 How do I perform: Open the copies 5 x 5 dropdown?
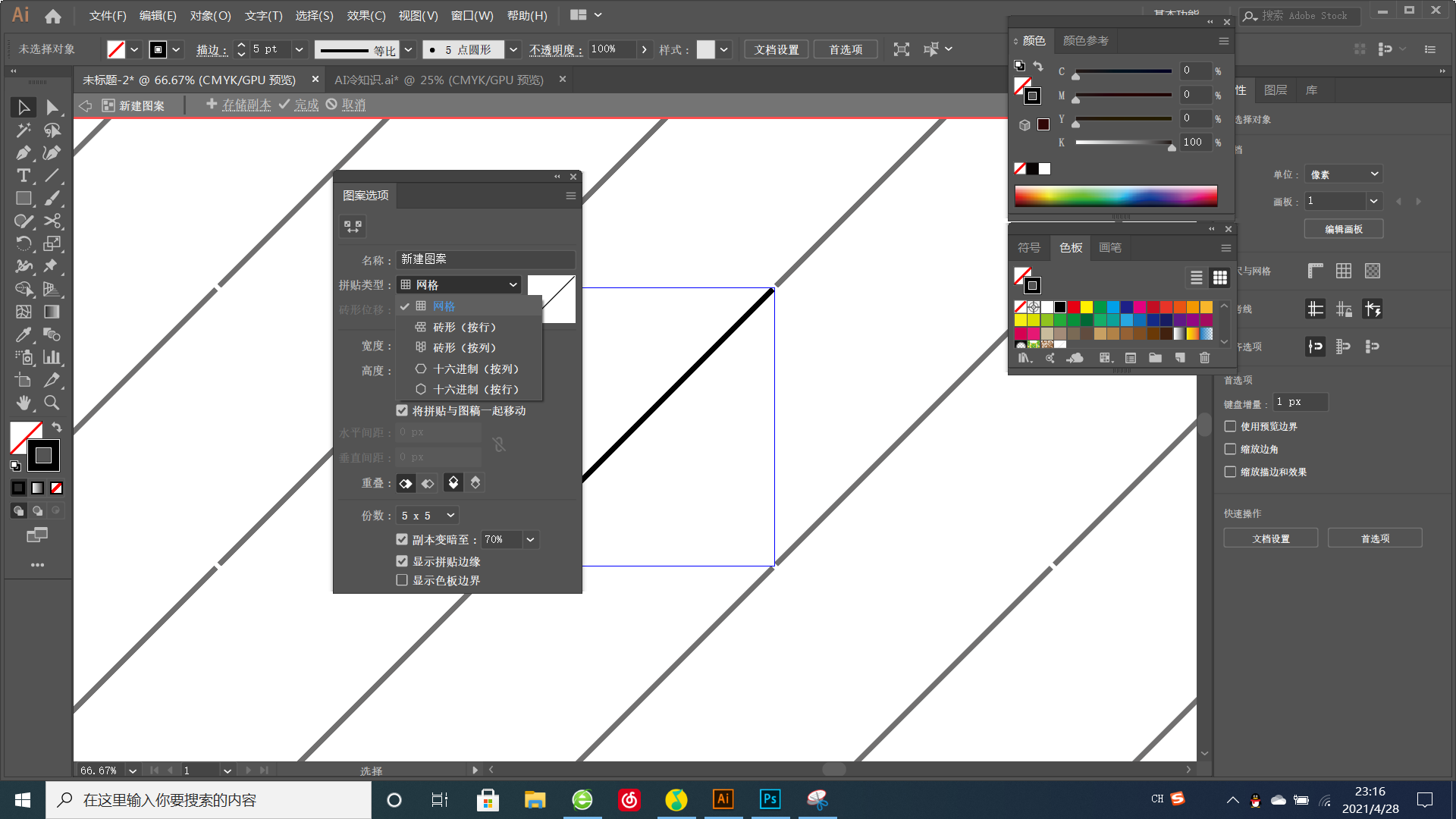click(x=428, y=516)
